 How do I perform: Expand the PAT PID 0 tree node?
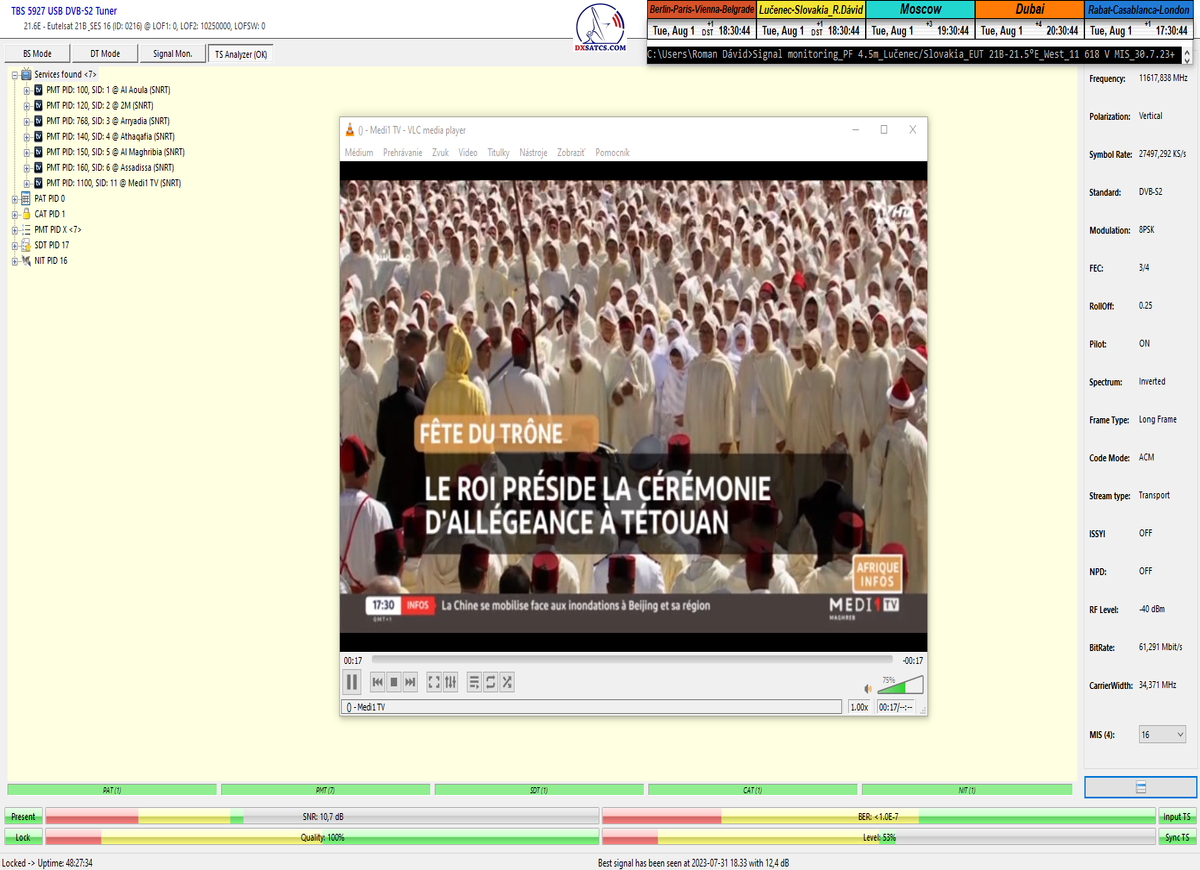click(x=15, y=199)
